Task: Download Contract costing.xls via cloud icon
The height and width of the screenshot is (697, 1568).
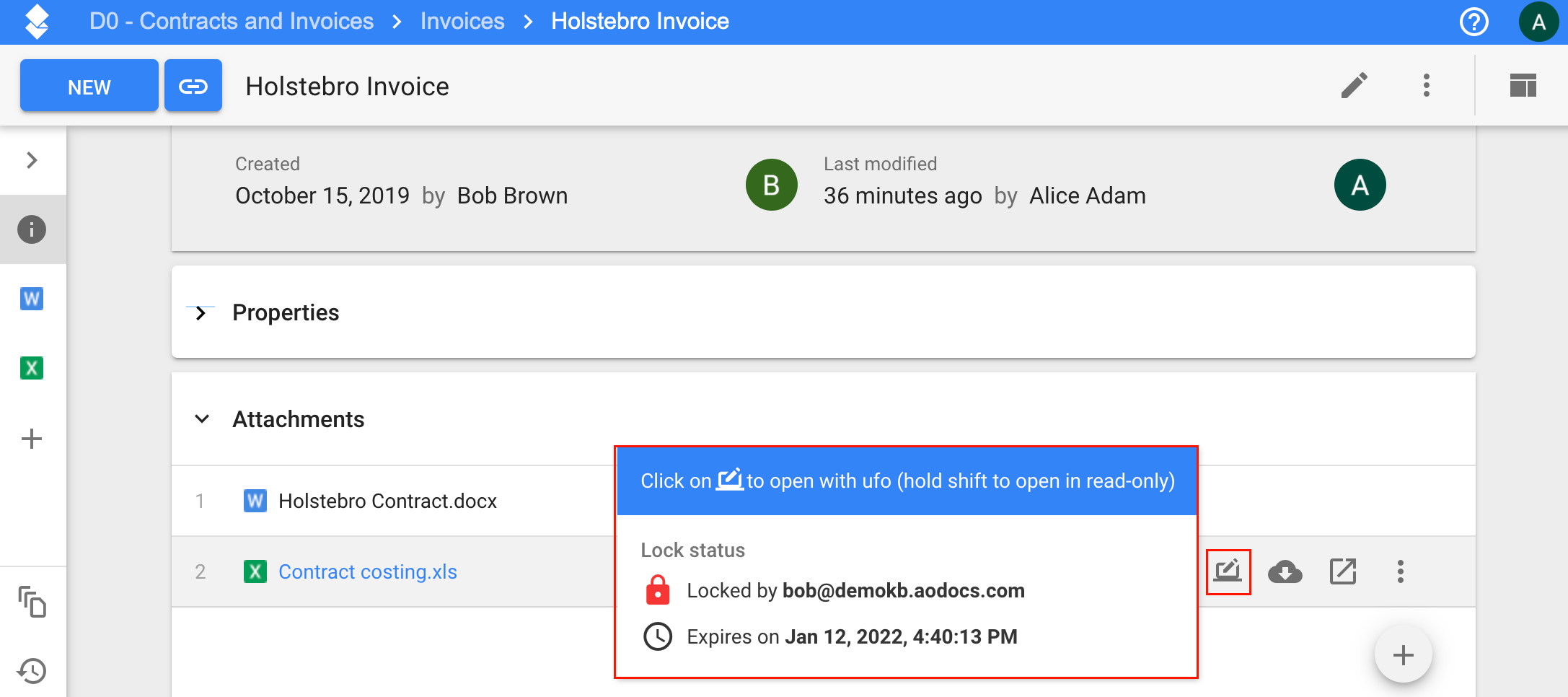Action: pos(1285,571)
